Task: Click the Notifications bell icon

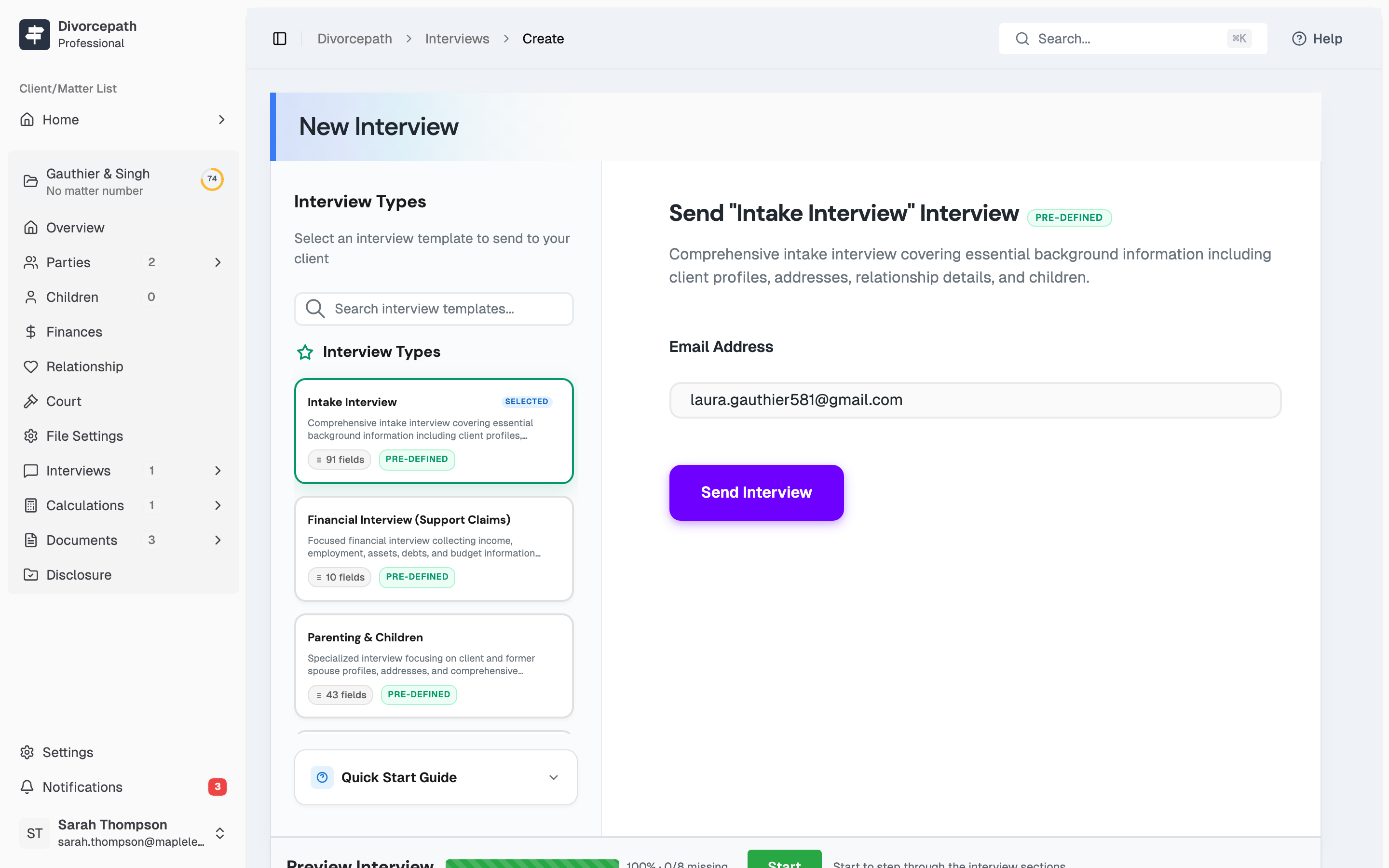Action: click(x=27, y=787)
